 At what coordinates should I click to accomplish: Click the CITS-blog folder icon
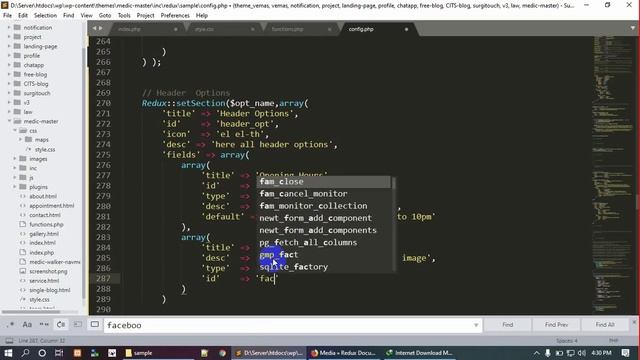click(x=17, y=84)
